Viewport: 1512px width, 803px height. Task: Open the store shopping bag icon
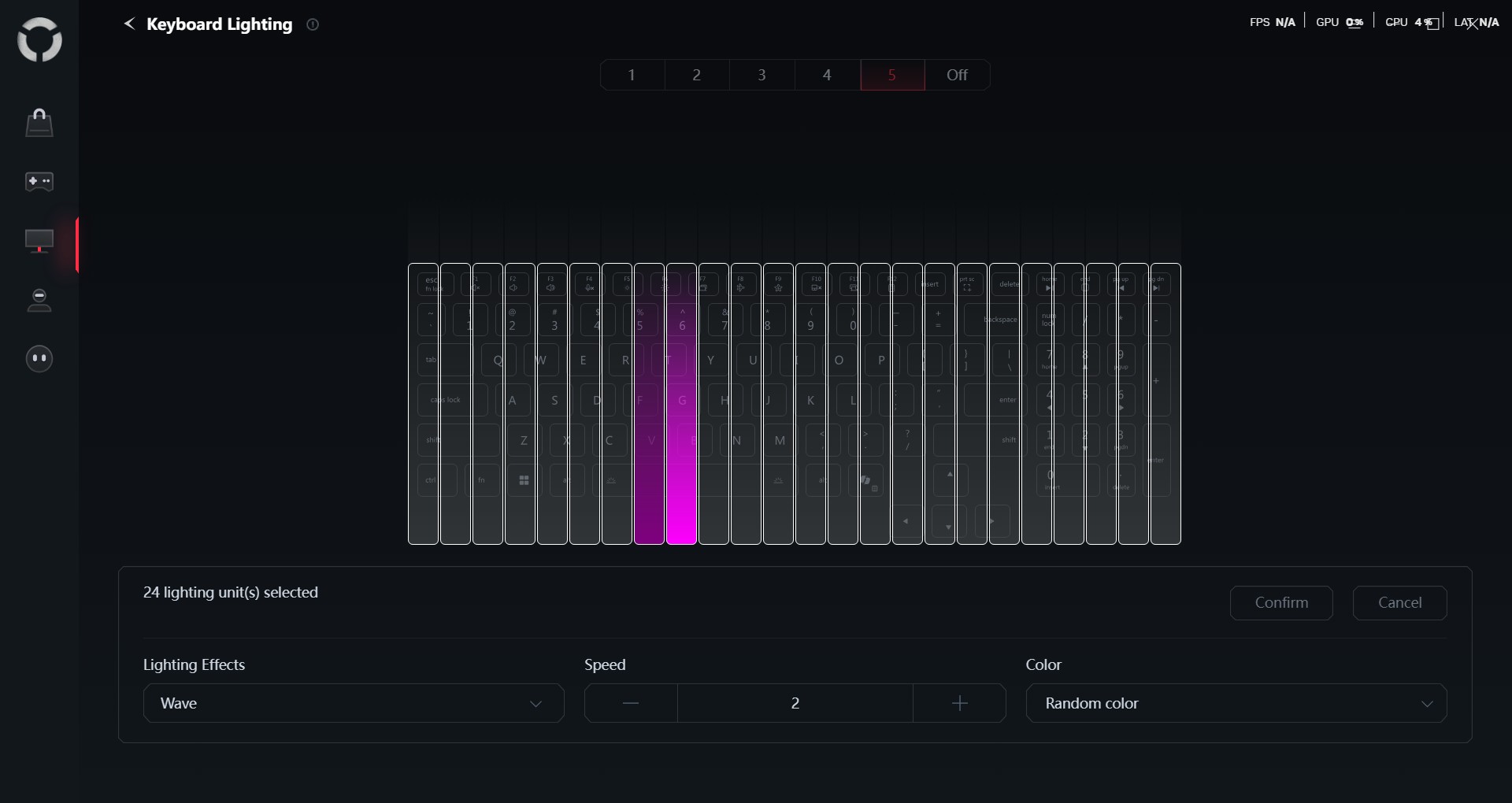coord(39,123)
